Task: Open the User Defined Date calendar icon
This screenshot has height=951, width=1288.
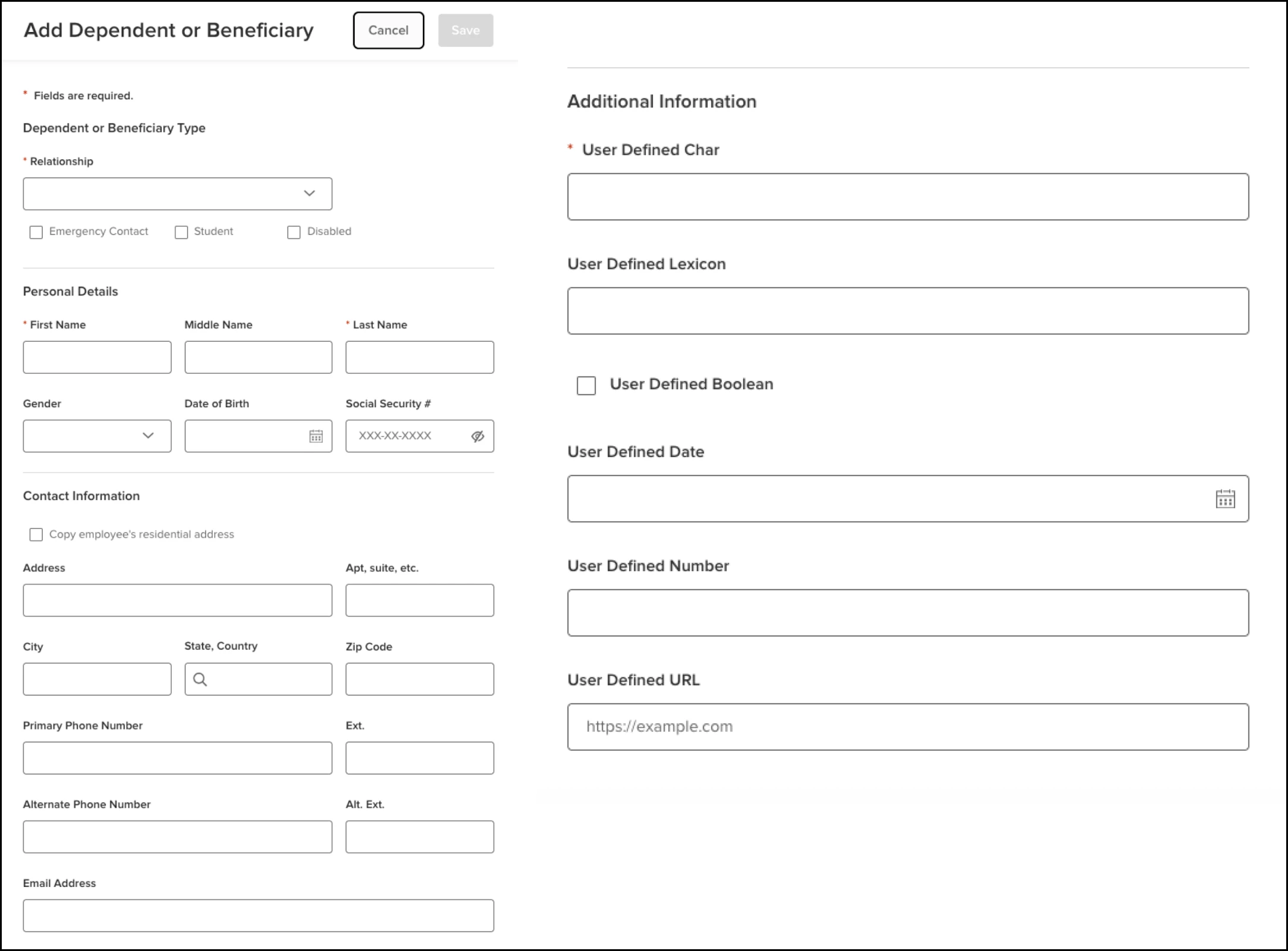Action: click(x=1225, y=499)
